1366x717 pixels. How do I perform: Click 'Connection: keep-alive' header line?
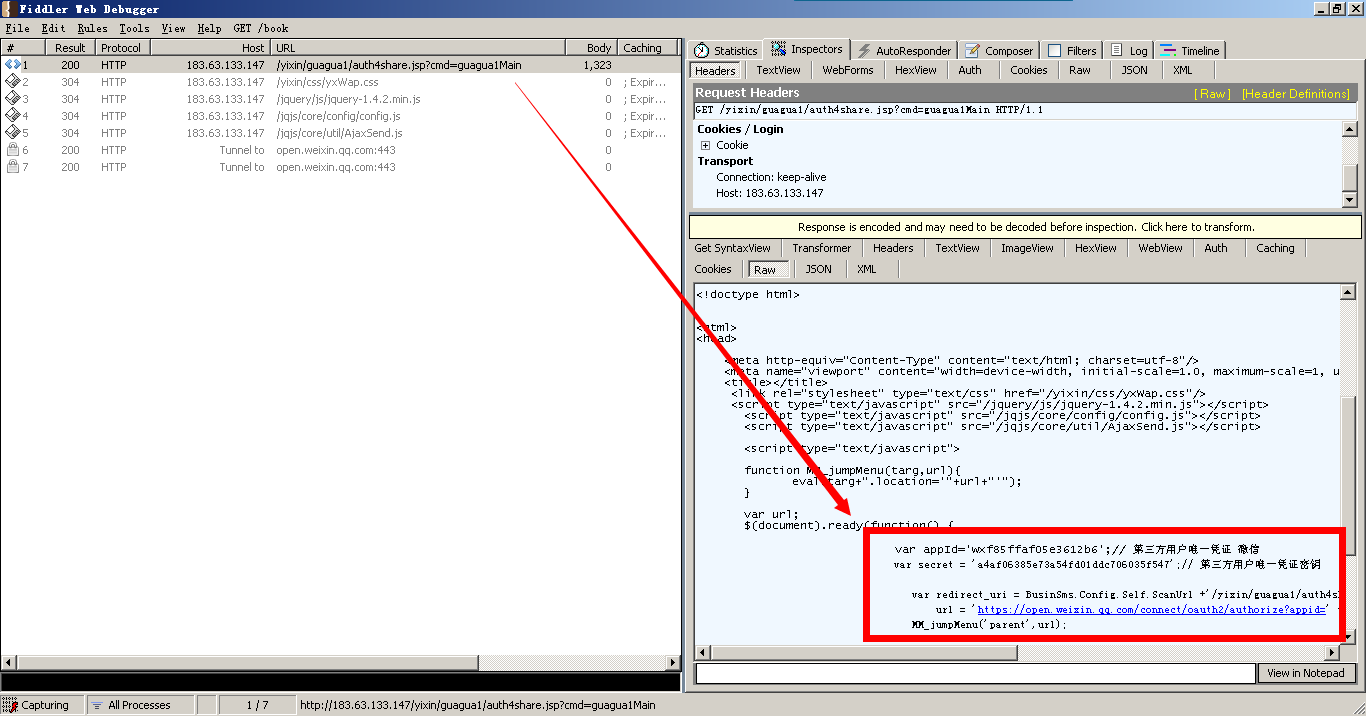(771, 177)
